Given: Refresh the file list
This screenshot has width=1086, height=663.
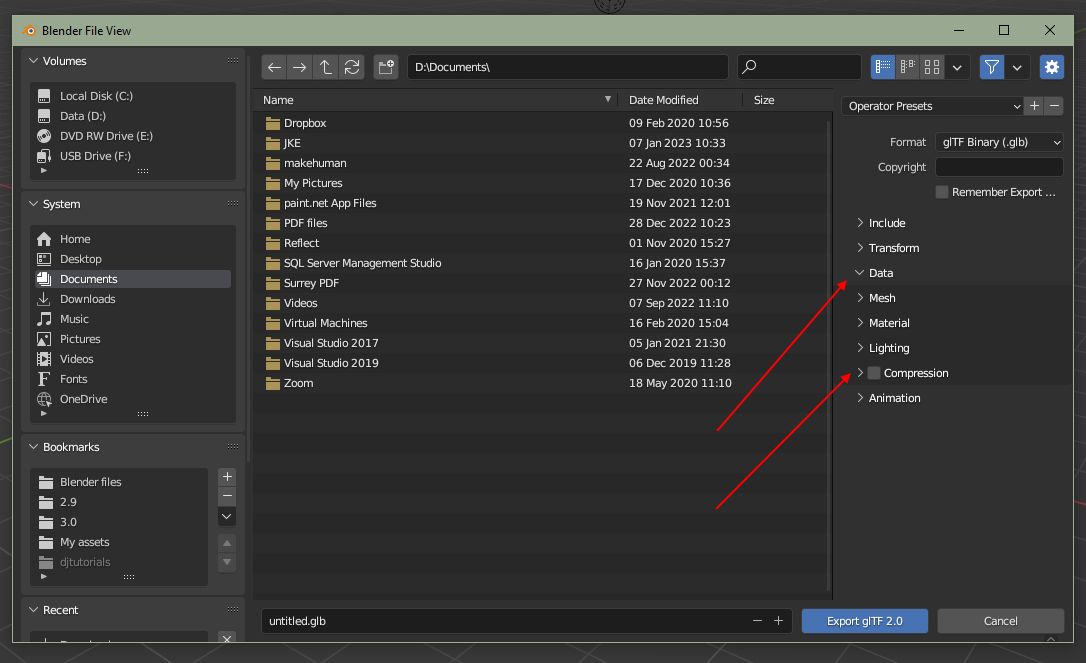Looking at the screenshot, I should [x=352, y=67].
